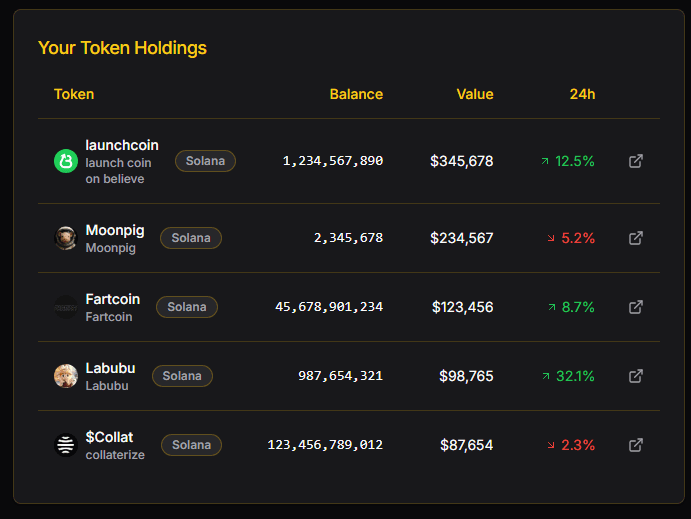691x519 pixels.
Task: Sort by the Balance column header
Action: tap(356, 94)
